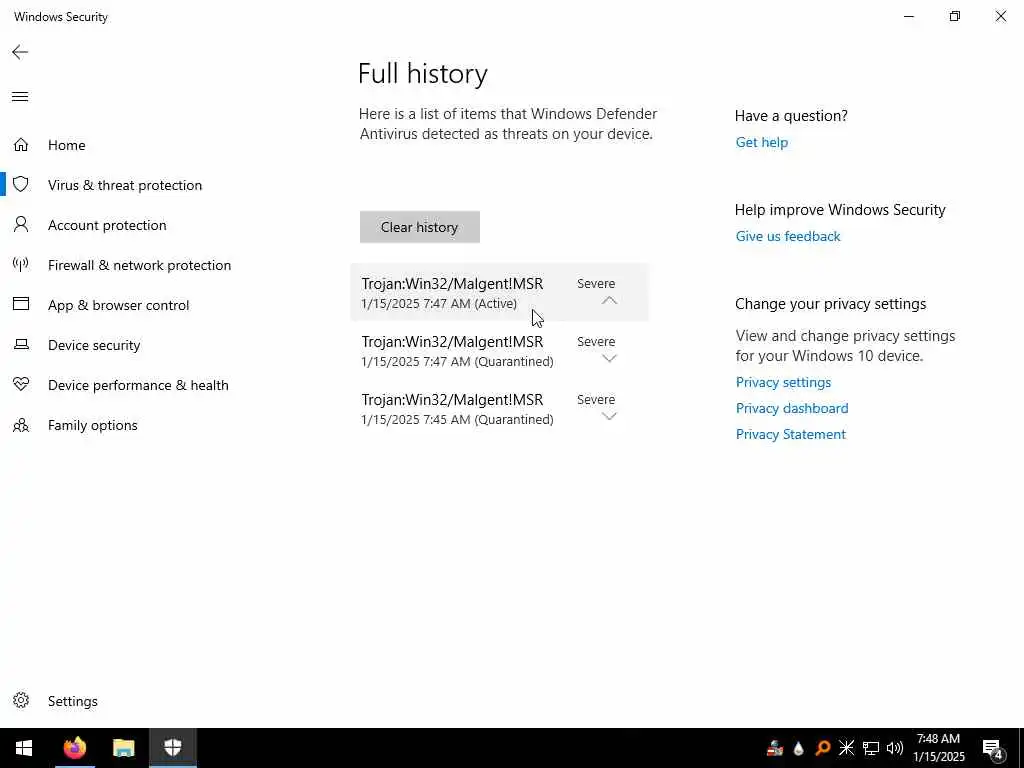This screenshot has height=768, width=1024.
Task: Close the Windows Security window
Action: pyautogui.click(x=1000, y=16)
